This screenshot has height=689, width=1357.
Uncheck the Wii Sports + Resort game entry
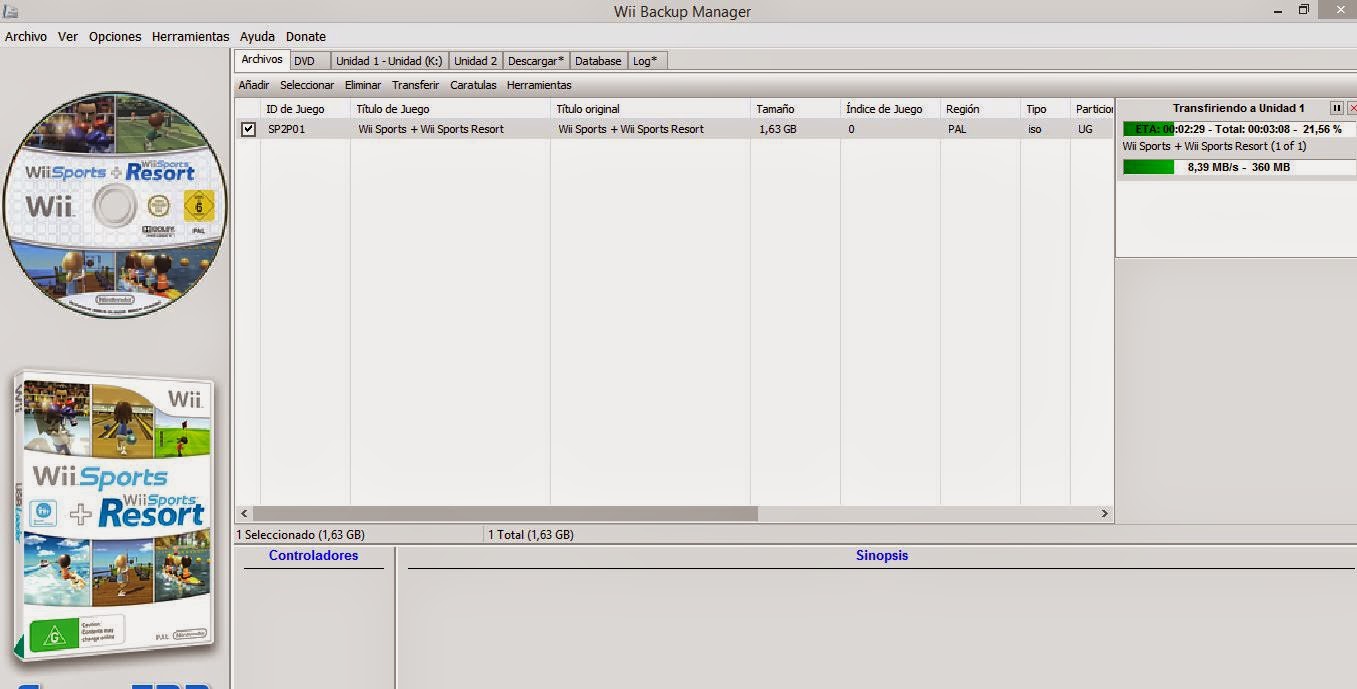click(248, 128)
